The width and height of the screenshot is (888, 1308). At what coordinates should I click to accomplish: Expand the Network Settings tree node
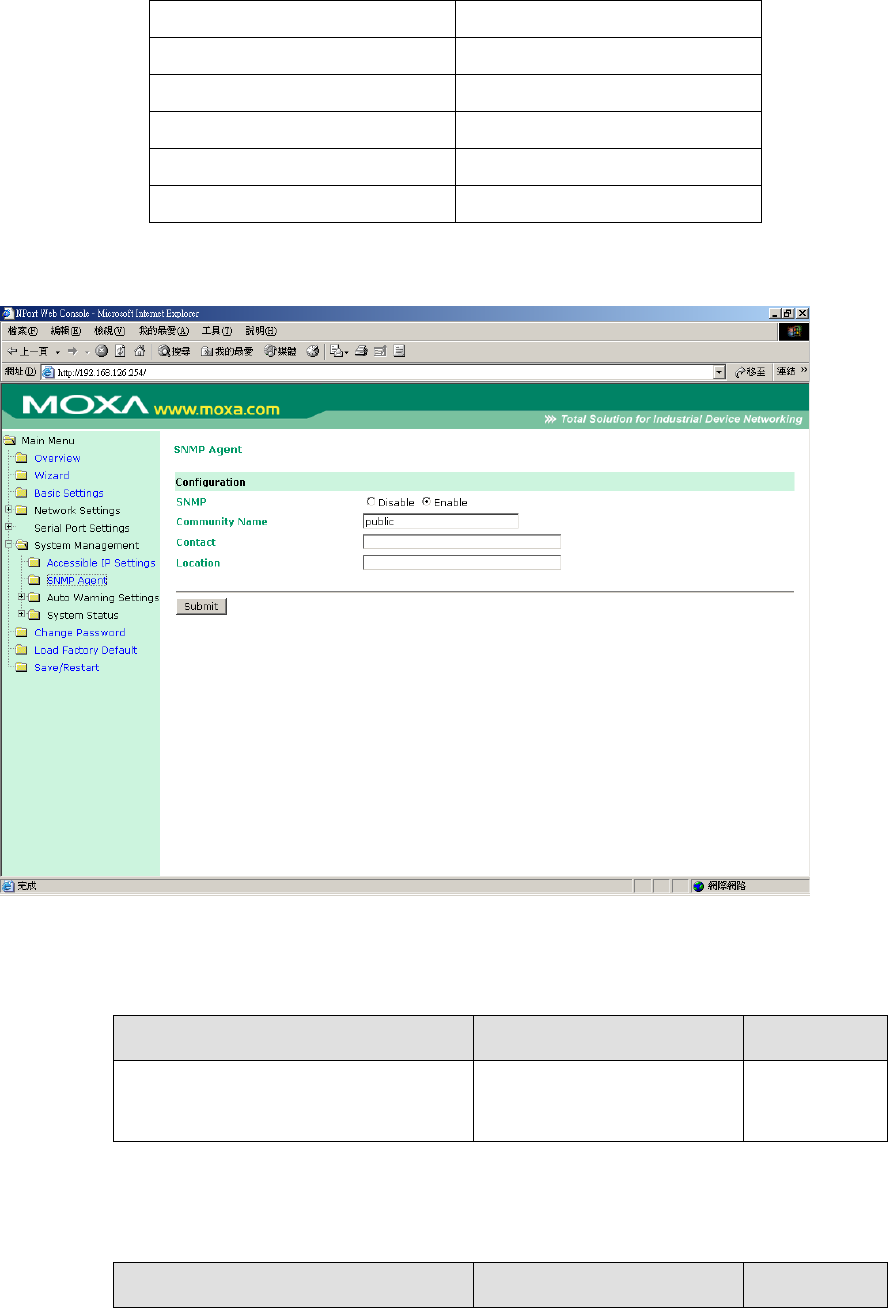coord(8,510)
